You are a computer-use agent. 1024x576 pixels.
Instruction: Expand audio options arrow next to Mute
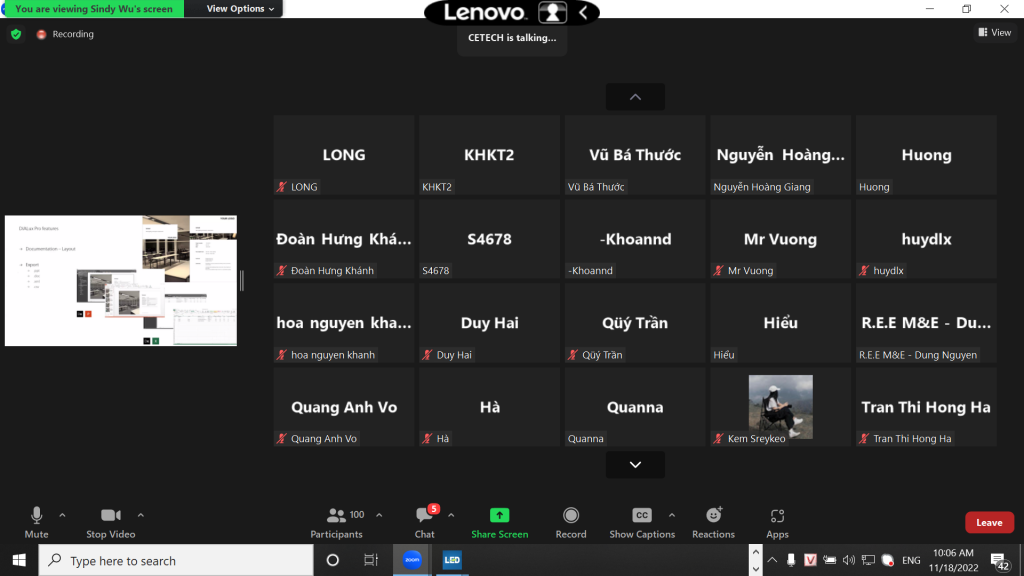click(x=62, y=515)
